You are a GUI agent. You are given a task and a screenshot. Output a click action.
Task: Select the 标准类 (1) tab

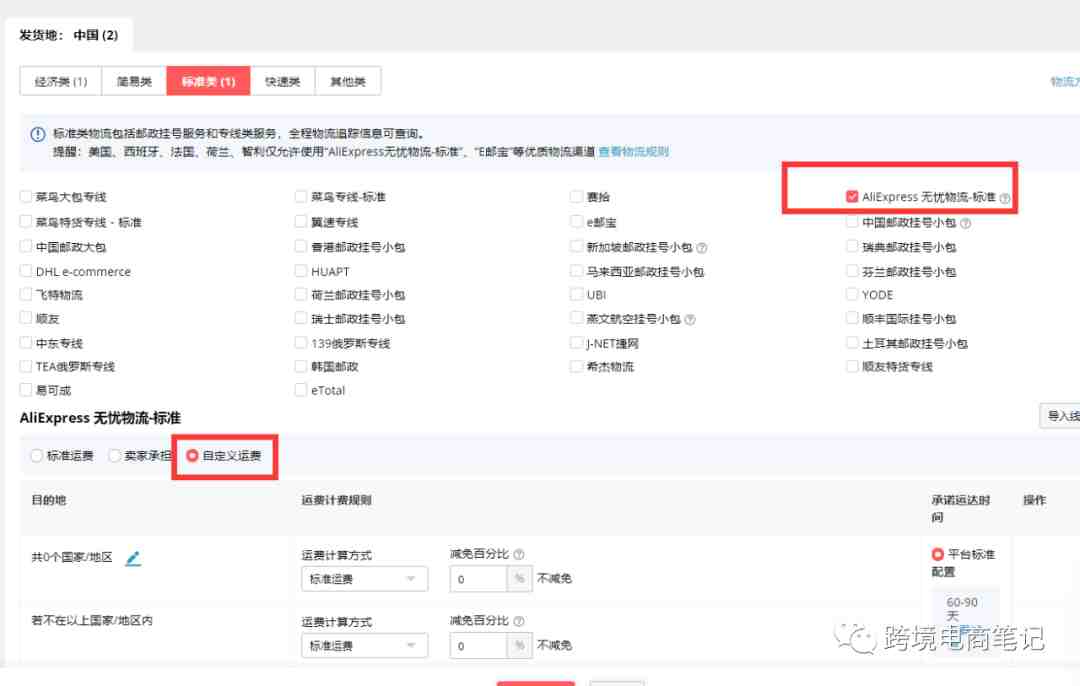tap(209, 81)
